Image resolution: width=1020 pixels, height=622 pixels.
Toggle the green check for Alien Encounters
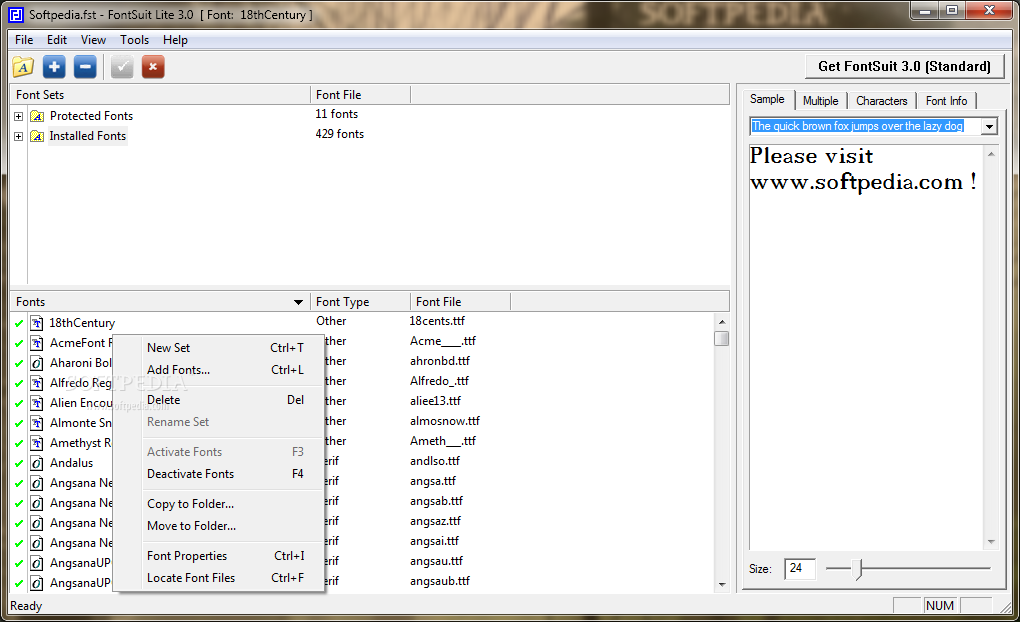(19, 403)
